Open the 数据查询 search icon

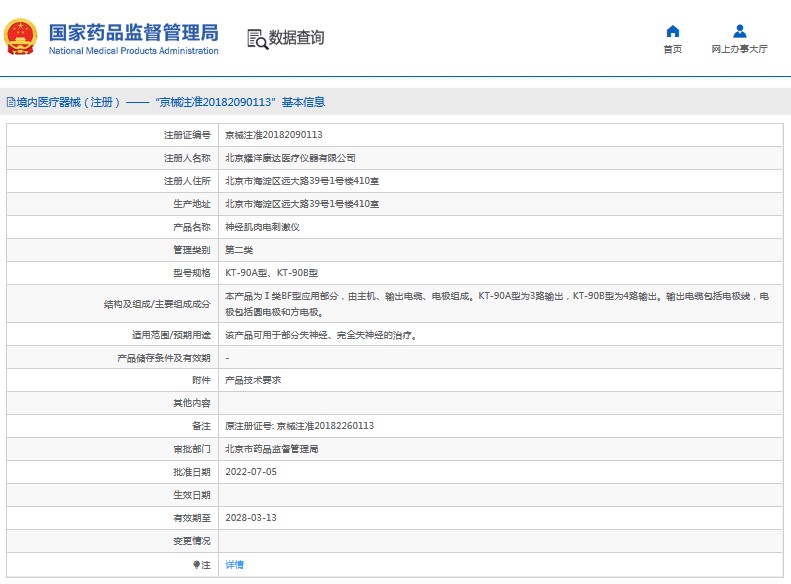pos(257,39)
